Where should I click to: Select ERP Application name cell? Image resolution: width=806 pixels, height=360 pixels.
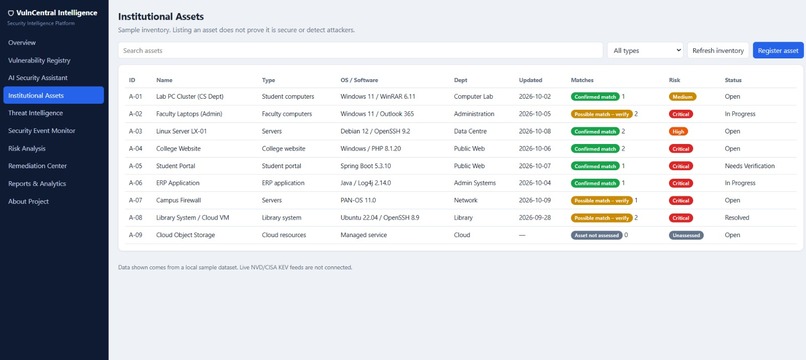pos(178,183)
